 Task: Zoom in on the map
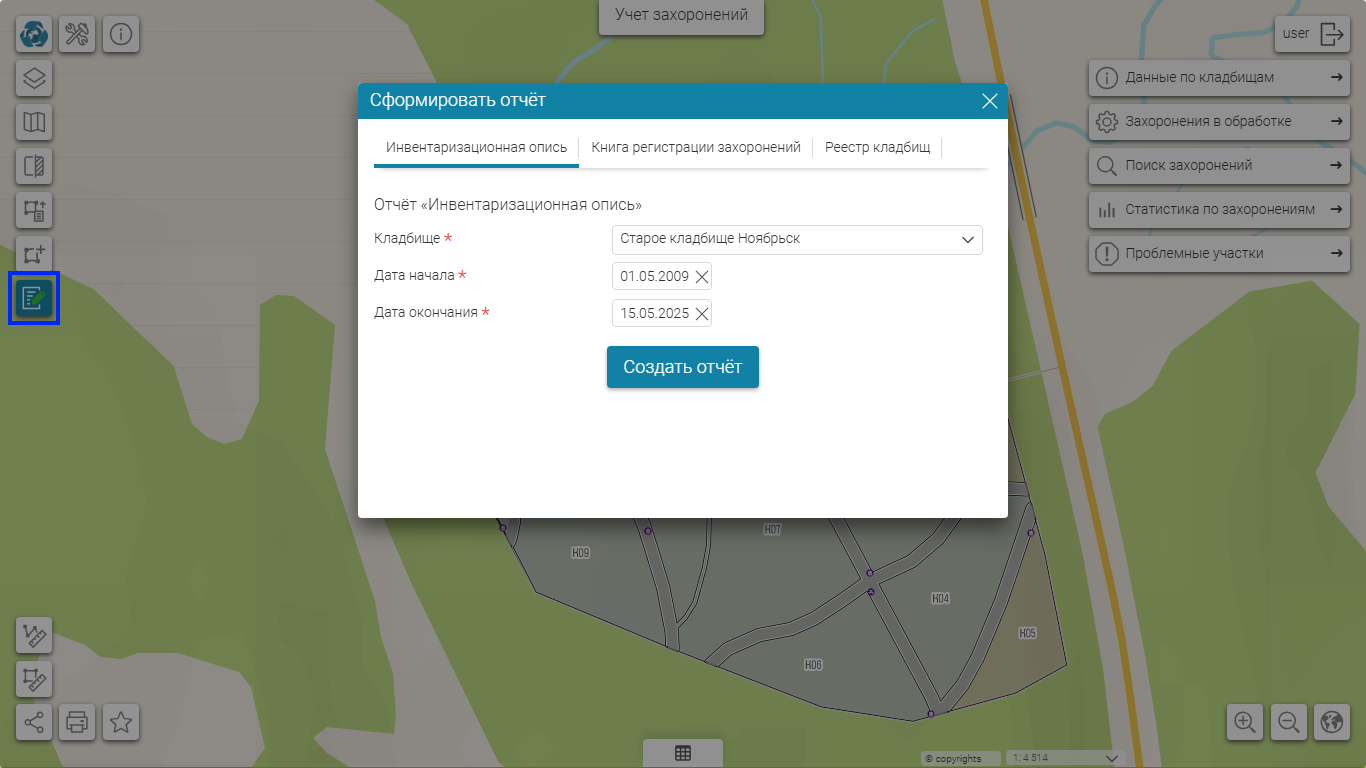(1245, 721)
